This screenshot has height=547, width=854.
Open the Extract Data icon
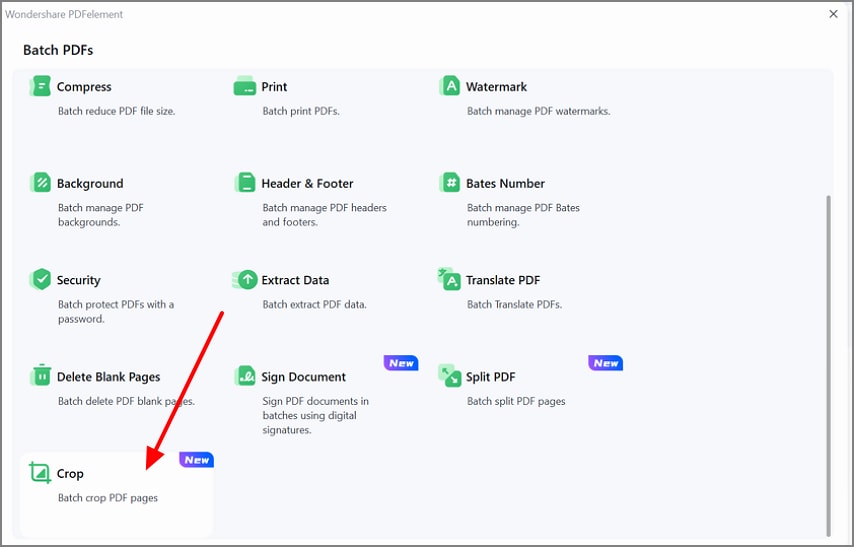coord(245,280)
